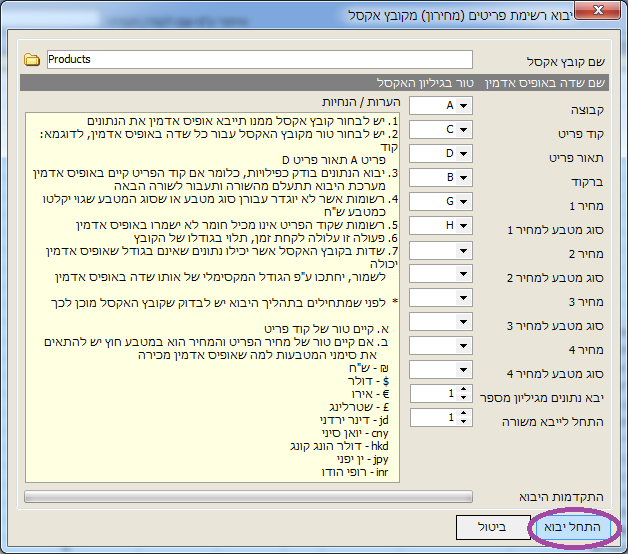The height and width of the screenshot is (554, 628).
Task: Open the empty מחיר 4 column dropdown
Action: click(x=464, y=345)
